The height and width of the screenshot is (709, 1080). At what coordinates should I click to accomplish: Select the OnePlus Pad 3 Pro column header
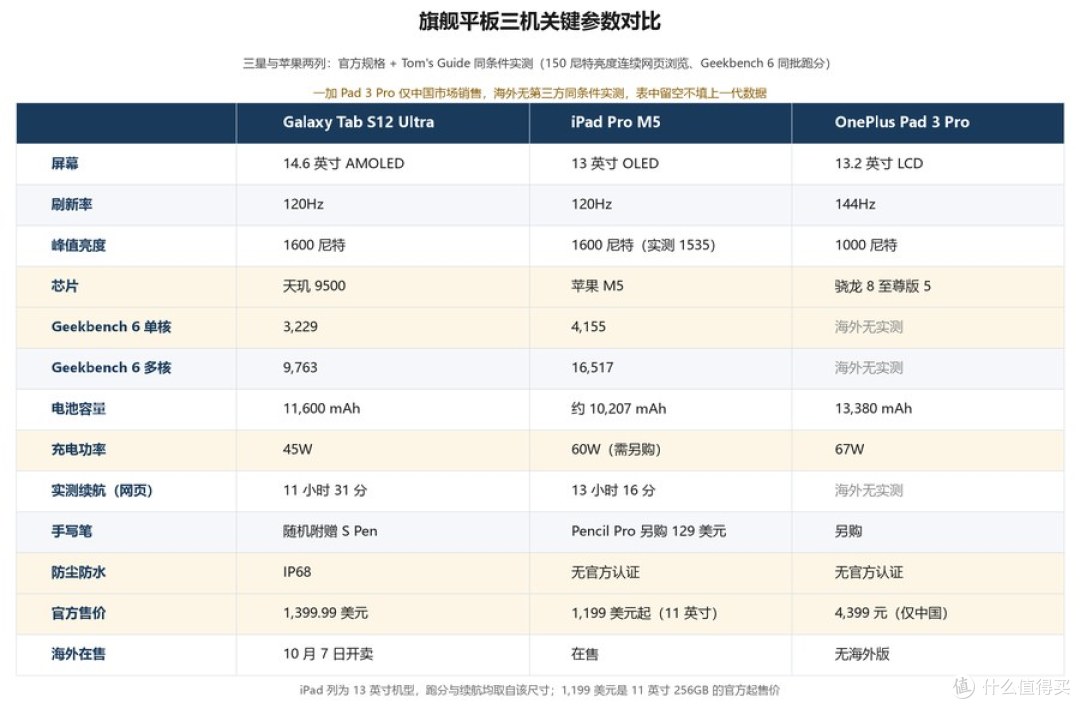click(x=902, y=122)
